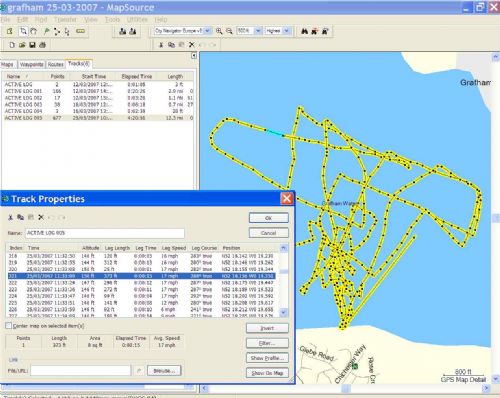Click OK in Track Properties
Viewport: 500px width, 398px height.
[269, 218]
